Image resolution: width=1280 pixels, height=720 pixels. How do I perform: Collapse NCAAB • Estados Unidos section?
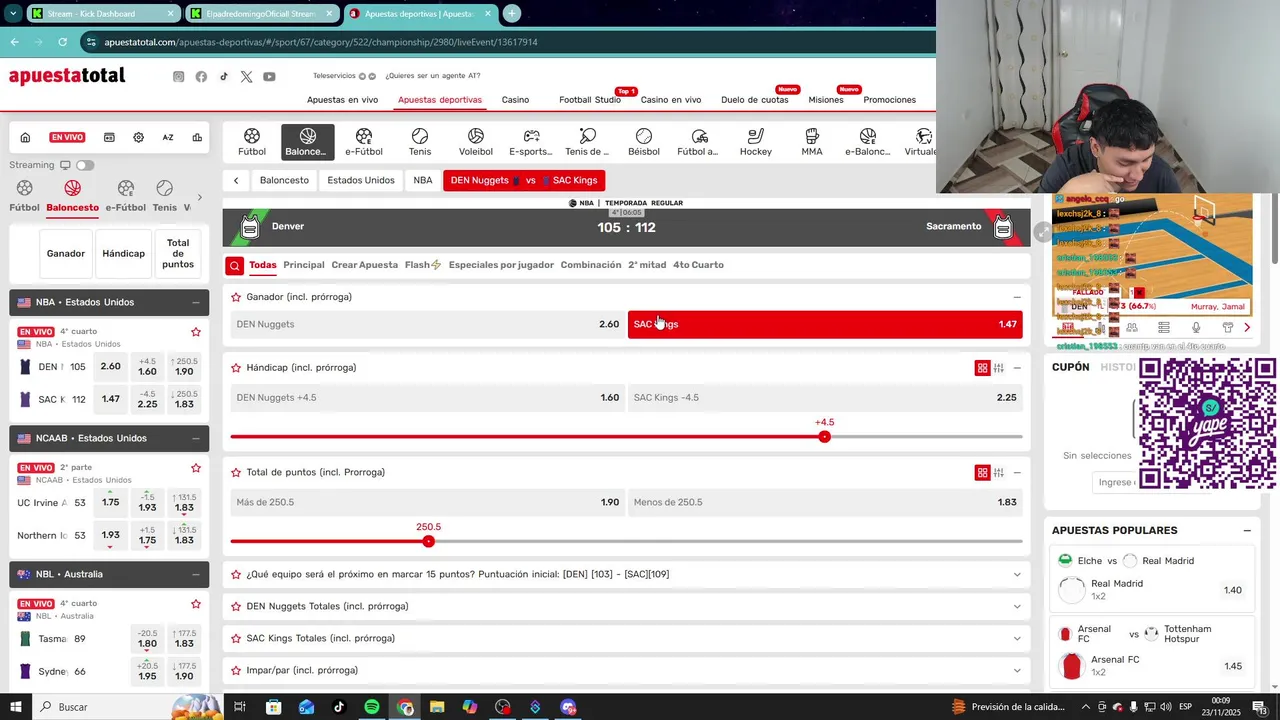[195, 438]
